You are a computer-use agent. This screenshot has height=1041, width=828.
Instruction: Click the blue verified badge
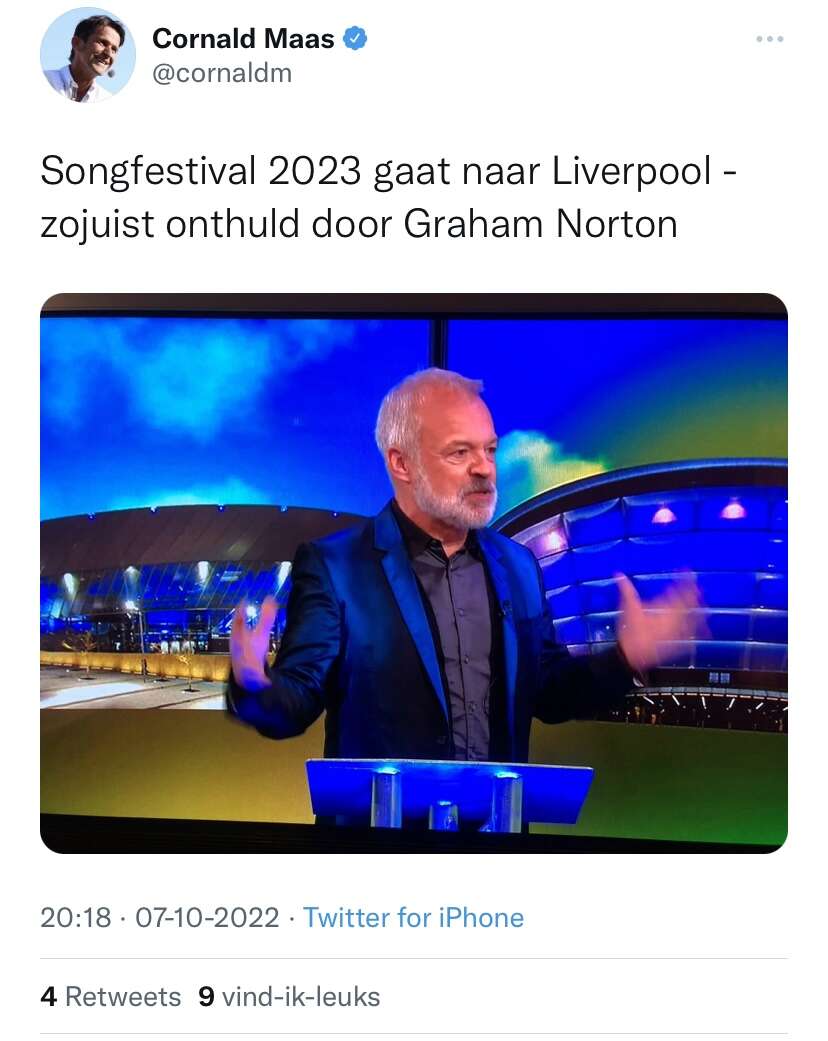click(x=355, y=39)
